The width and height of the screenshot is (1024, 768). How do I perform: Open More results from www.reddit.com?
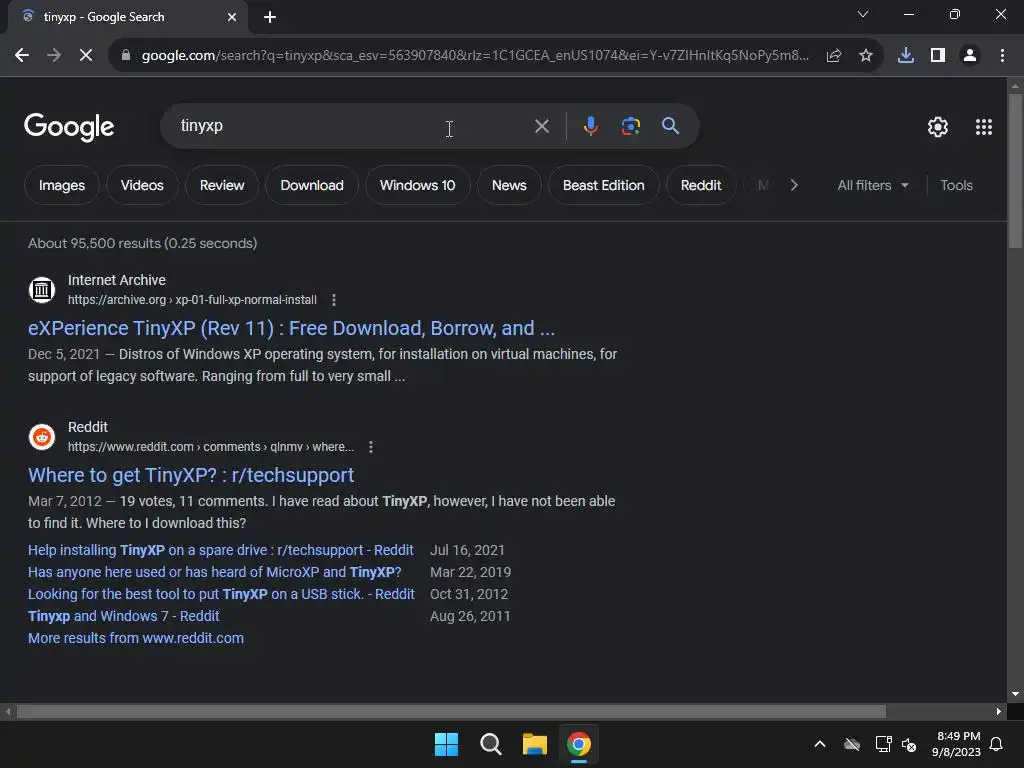coord(136,638)
